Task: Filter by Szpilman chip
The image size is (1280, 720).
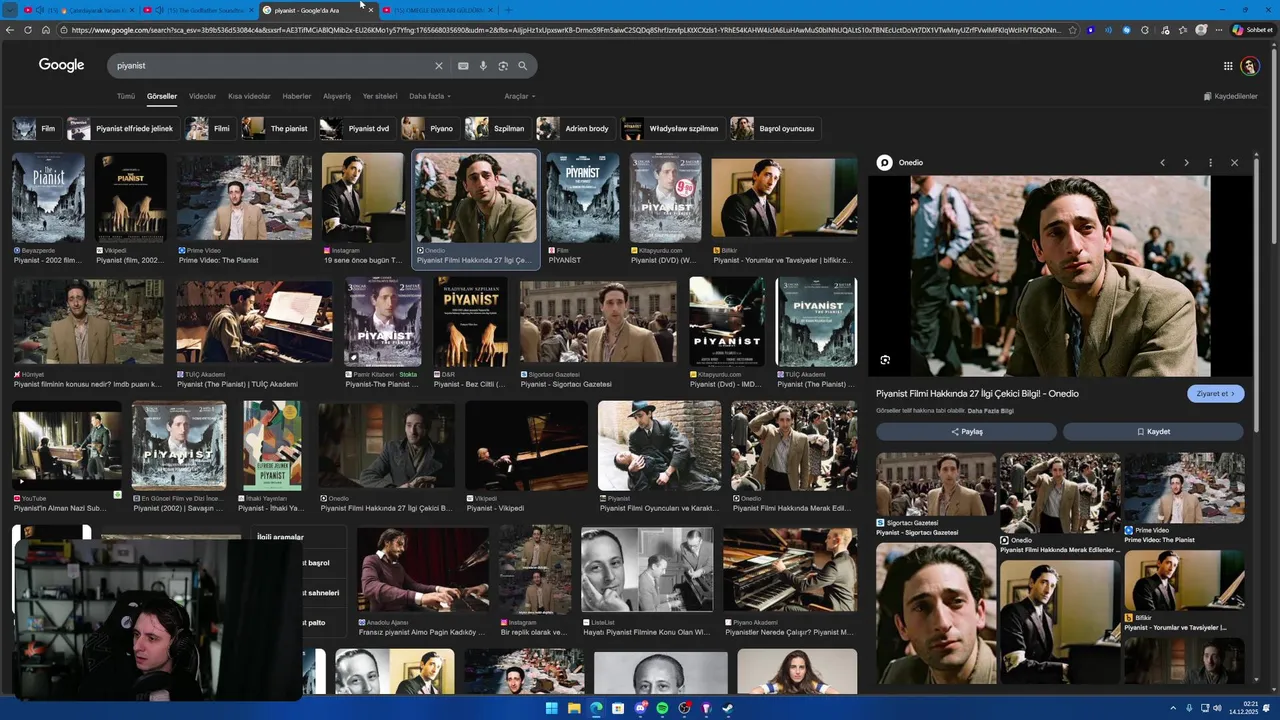Action: [498, 129]
